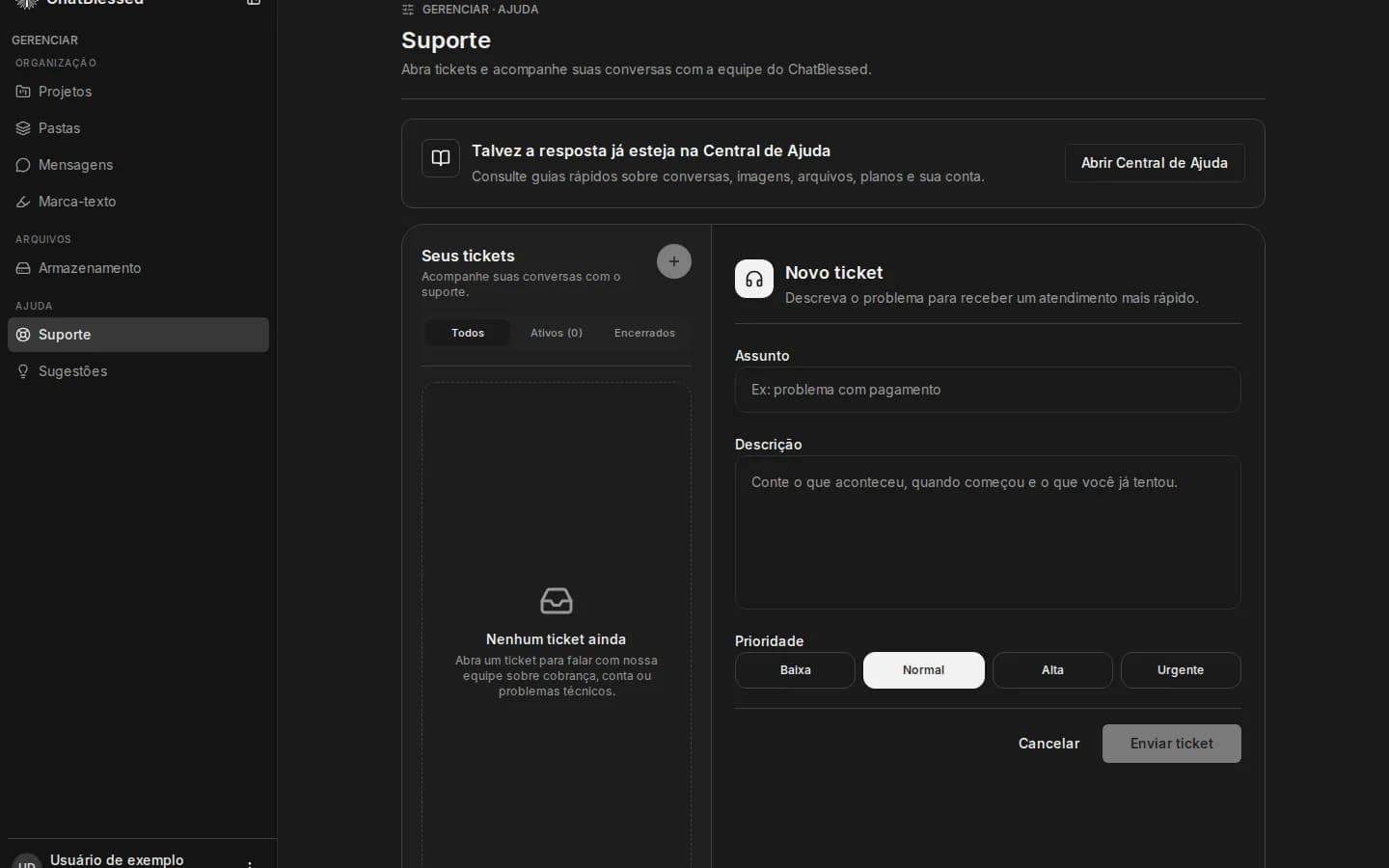The height and width of the screenshot is (868, 1389).
Task: Click the user avatar at bottom left
Action: (x=27, y=861)
